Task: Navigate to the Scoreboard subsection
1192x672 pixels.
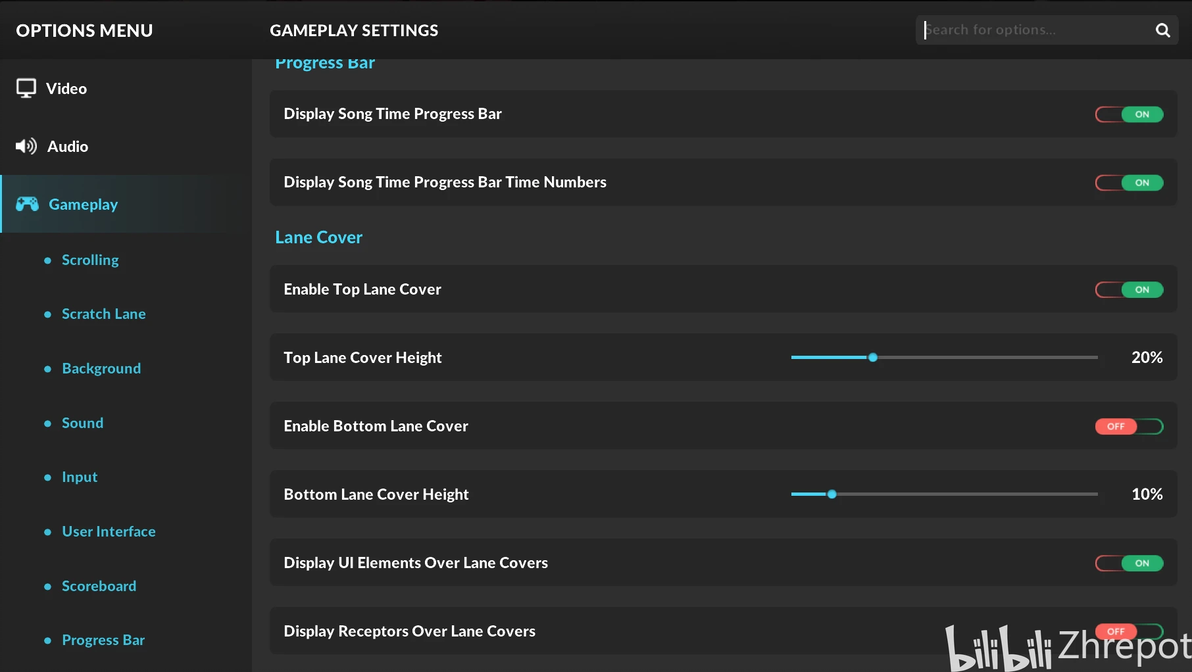Action: 99,586
